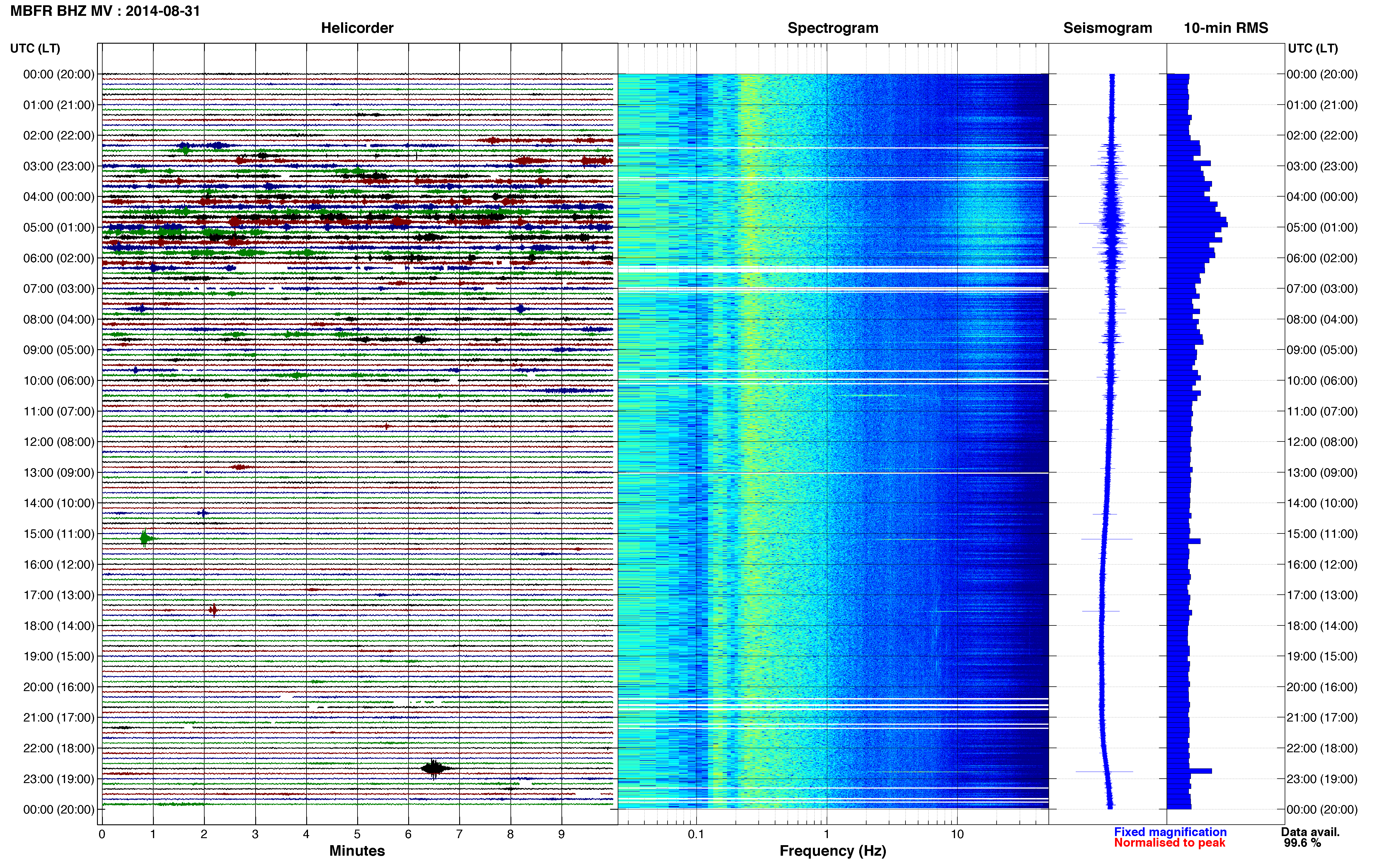Click the 'Spectrogram' panel heading
Viewport: 1389px width, 868px height.
(833, 28)
